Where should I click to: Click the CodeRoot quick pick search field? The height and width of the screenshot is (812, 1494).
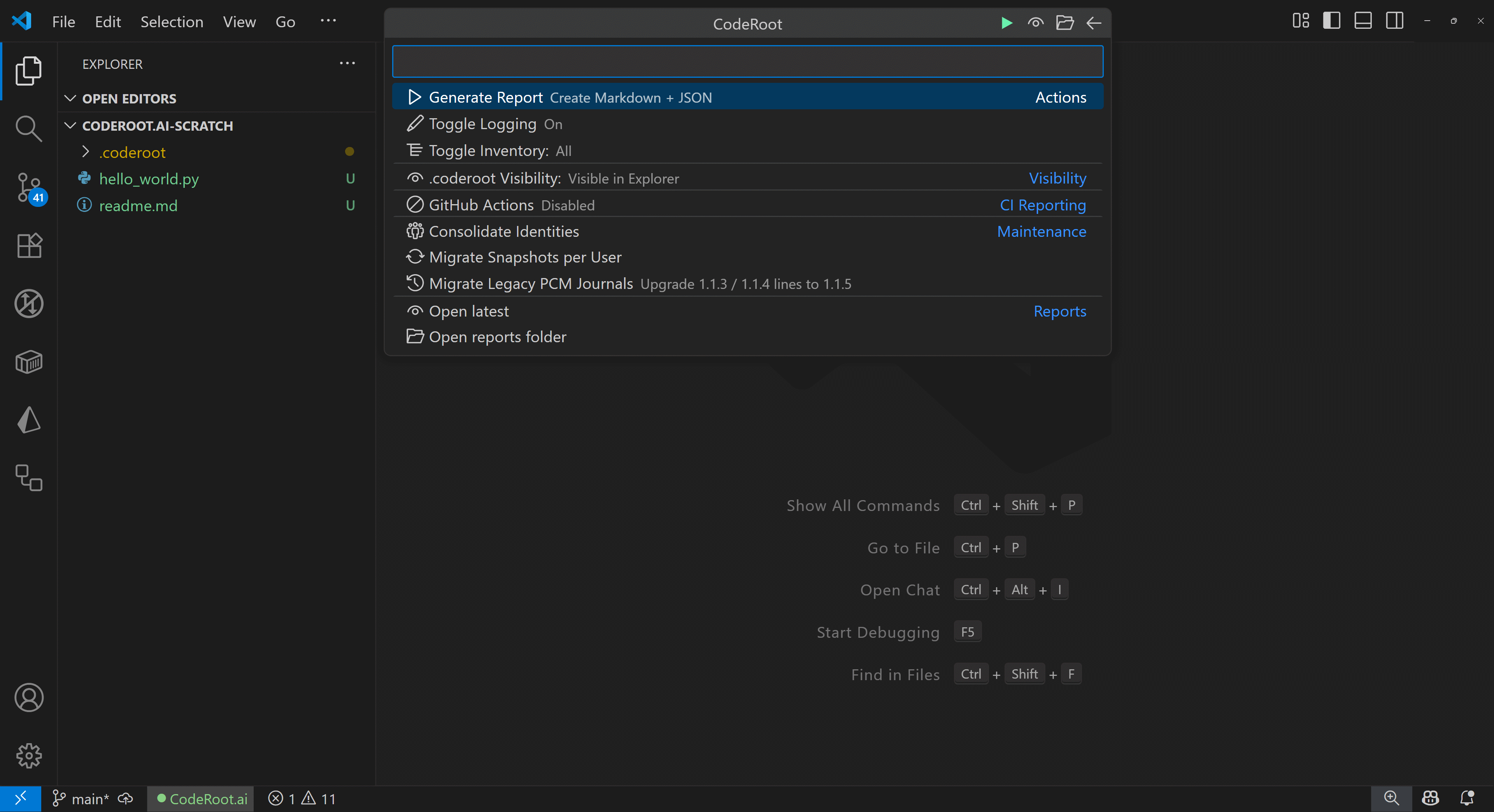747,62
